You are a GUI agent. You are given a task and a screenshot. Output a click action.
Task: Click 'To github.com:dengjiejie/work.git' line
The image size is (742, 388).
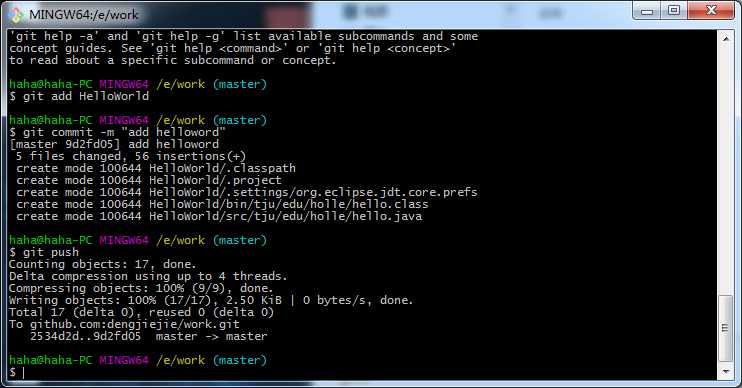click(124, 325)
